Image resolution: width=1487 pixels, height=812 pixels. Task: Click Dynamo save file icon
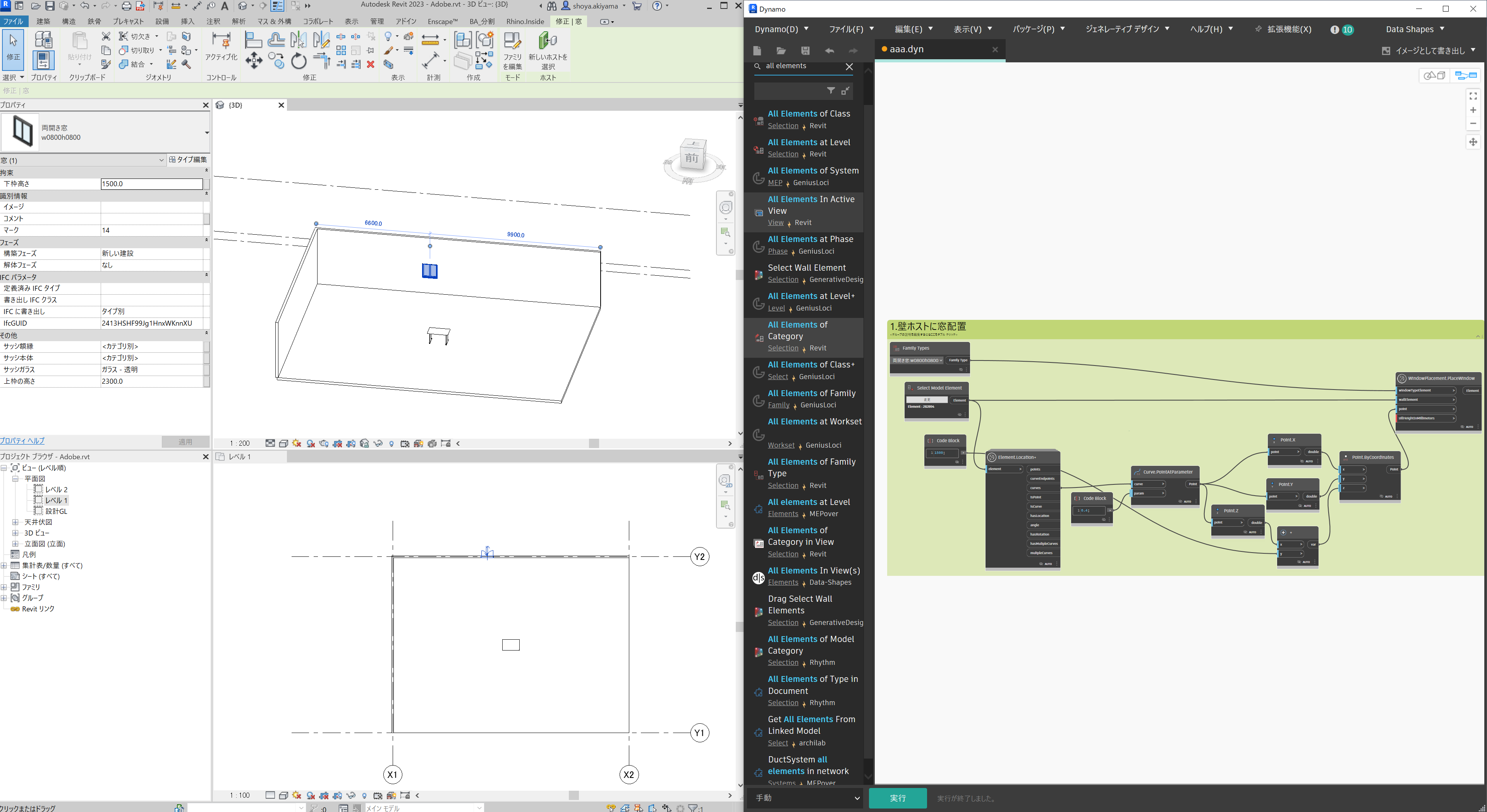805,51
